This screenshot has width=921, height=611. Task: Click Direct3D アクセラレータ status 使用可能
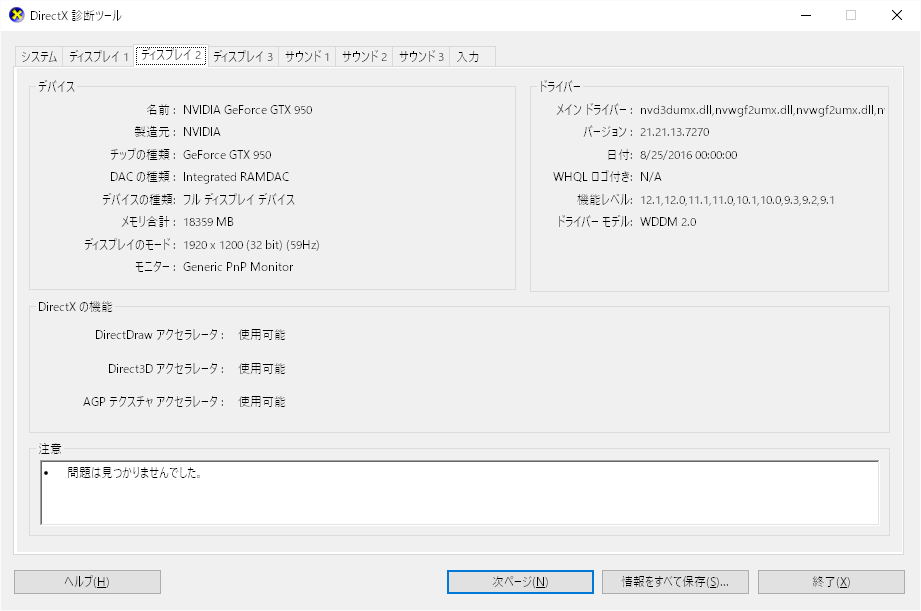pos(261,368)
